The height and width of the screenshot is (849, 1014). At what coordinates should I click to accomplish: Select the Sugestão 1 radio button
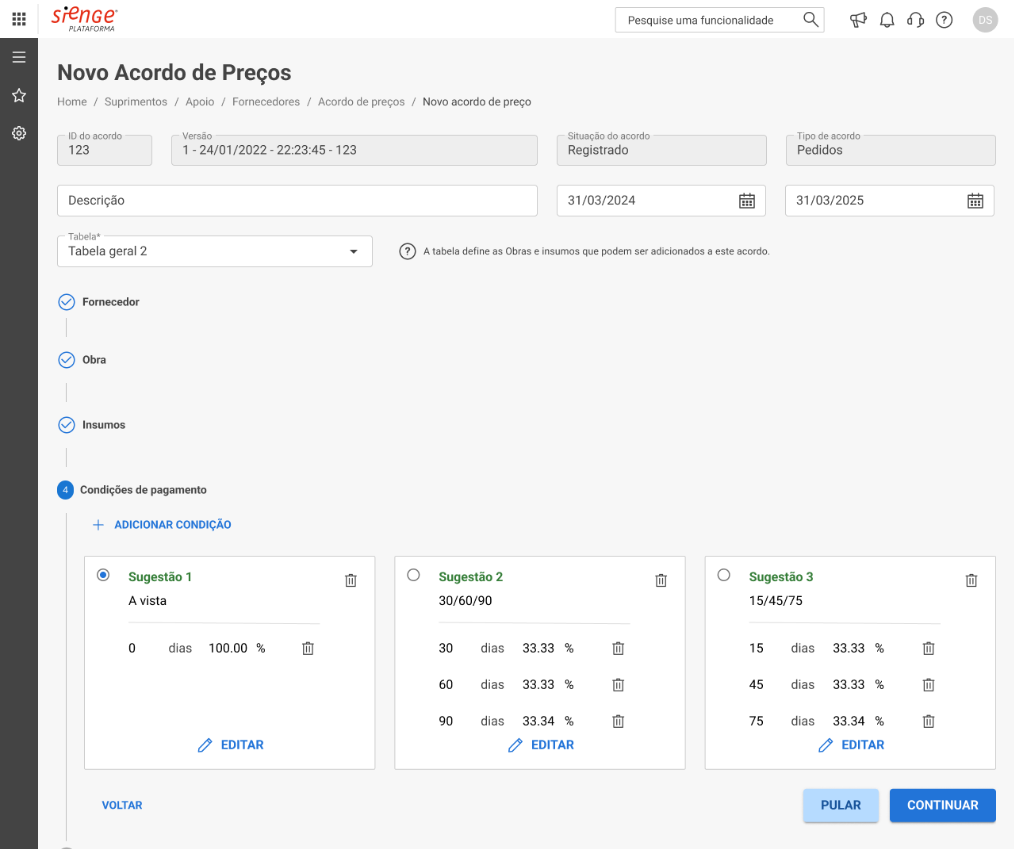coord(103,575)
